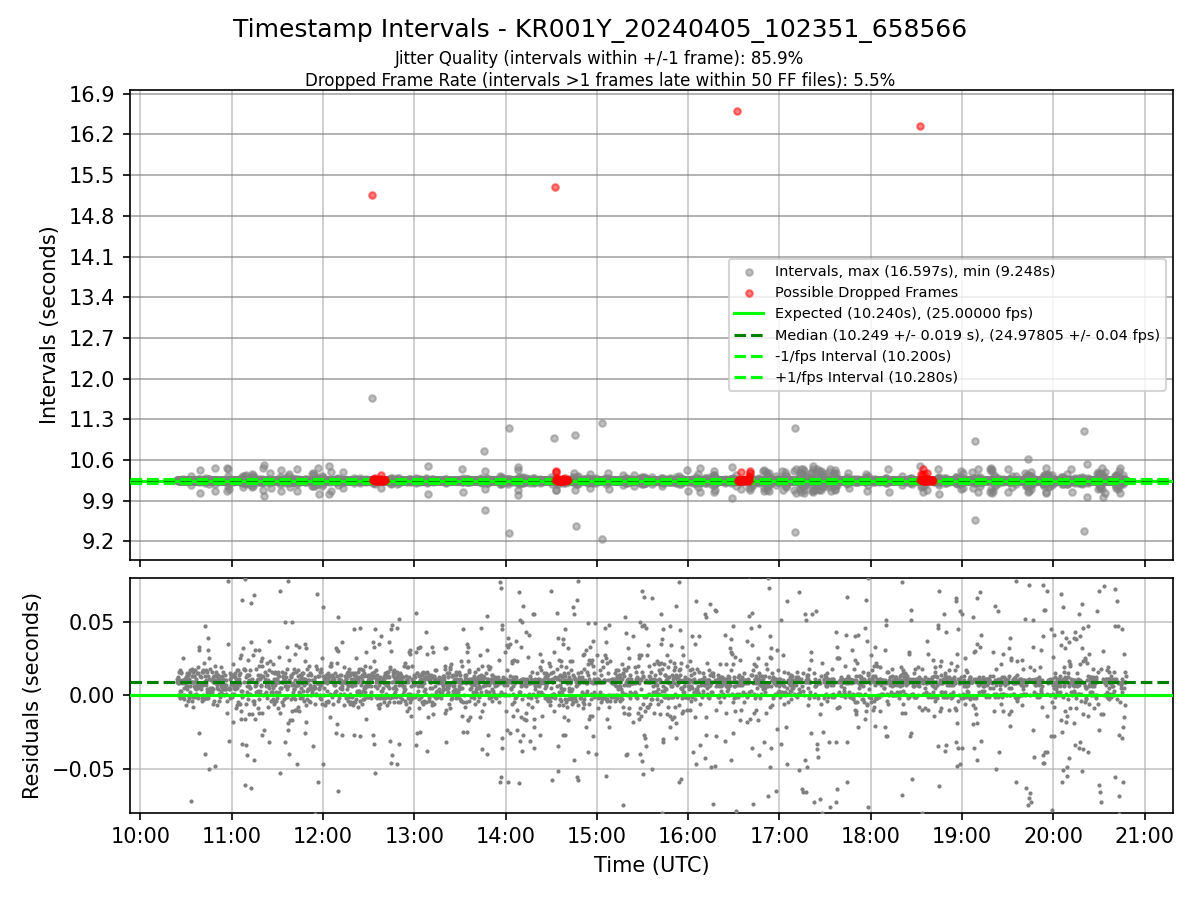Click the '19:00' time tick label

(962, 834)
